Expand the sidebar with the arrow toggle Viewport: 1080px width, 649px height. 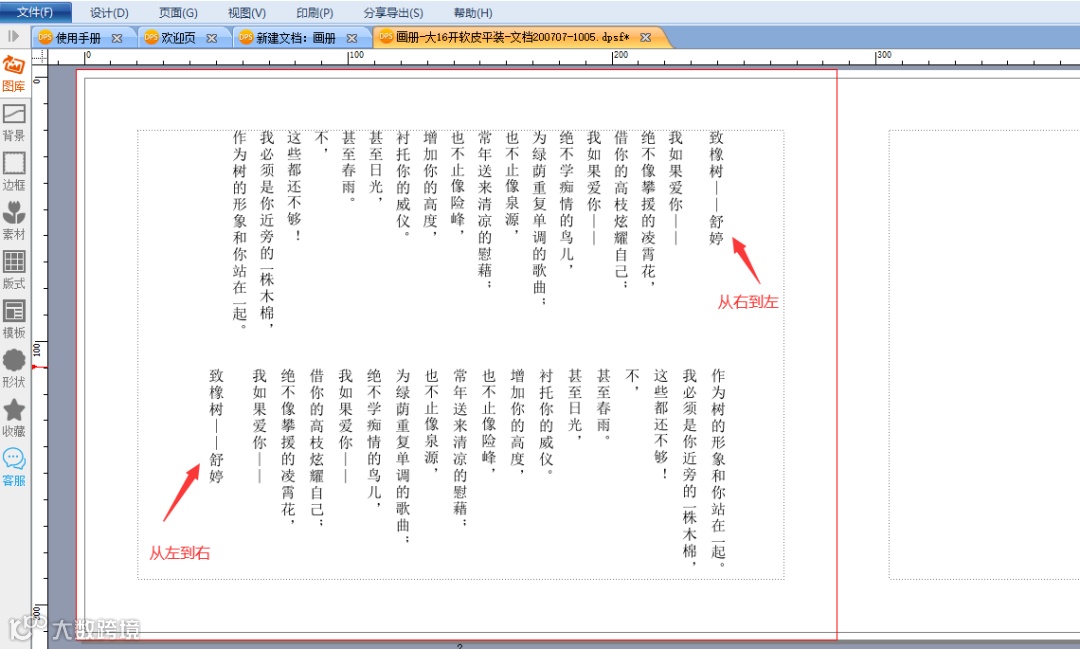pyautogui.click(x=13, y=36)
